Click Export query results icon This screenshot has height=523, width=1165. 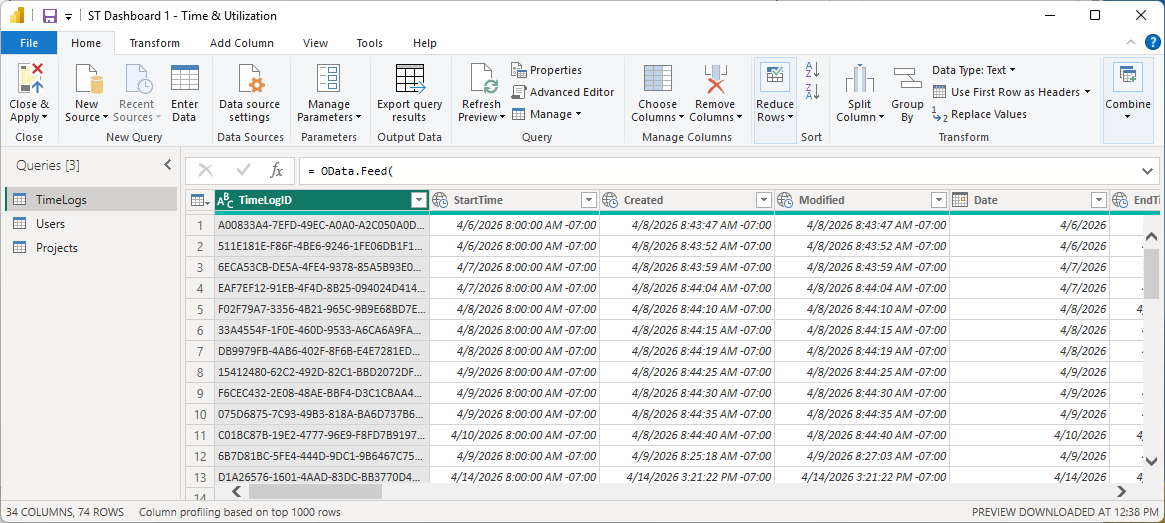[409, 79]
